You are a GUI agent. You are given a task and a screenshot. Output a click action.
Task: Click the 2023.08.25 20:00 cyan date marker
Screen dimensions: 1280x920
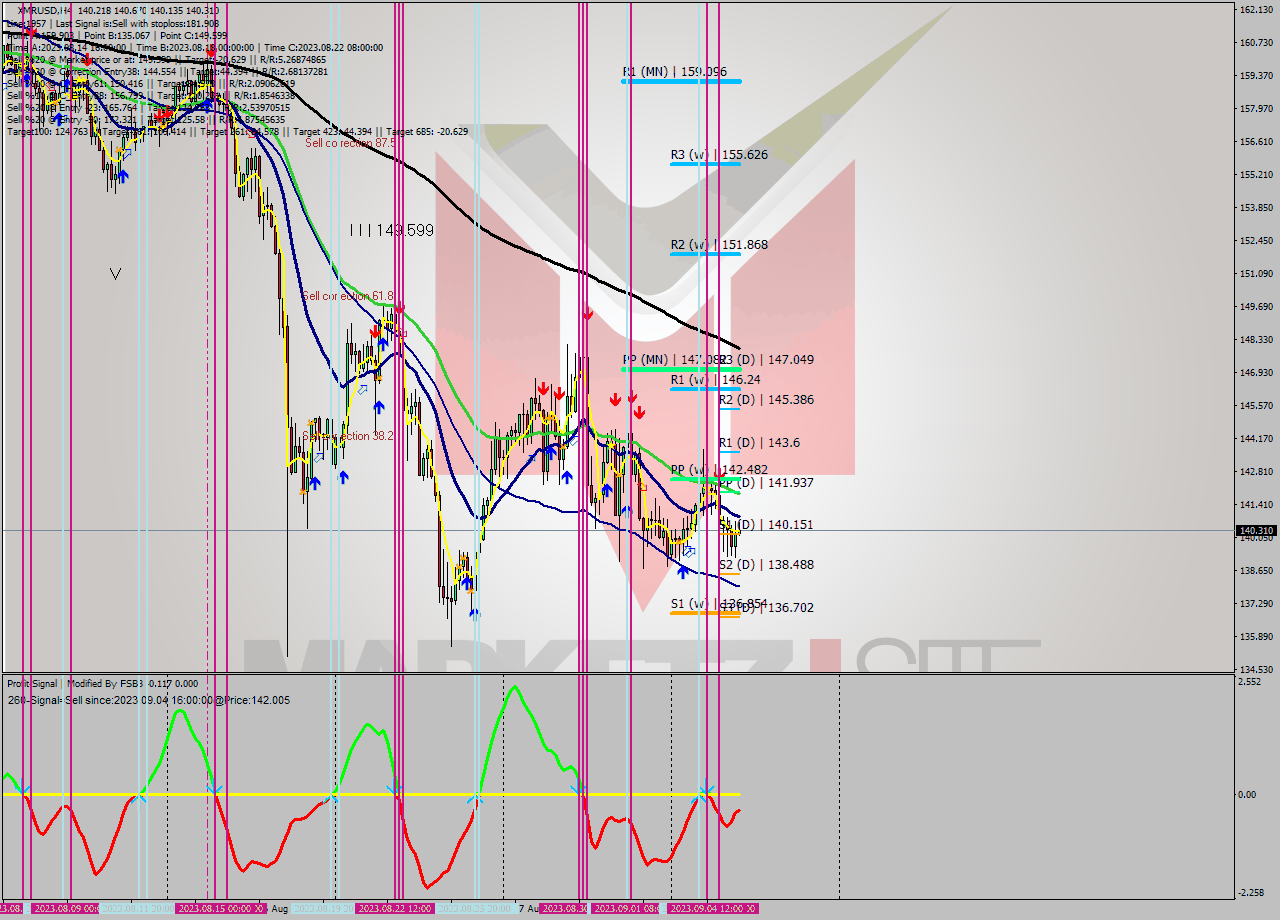coord(476,909)
